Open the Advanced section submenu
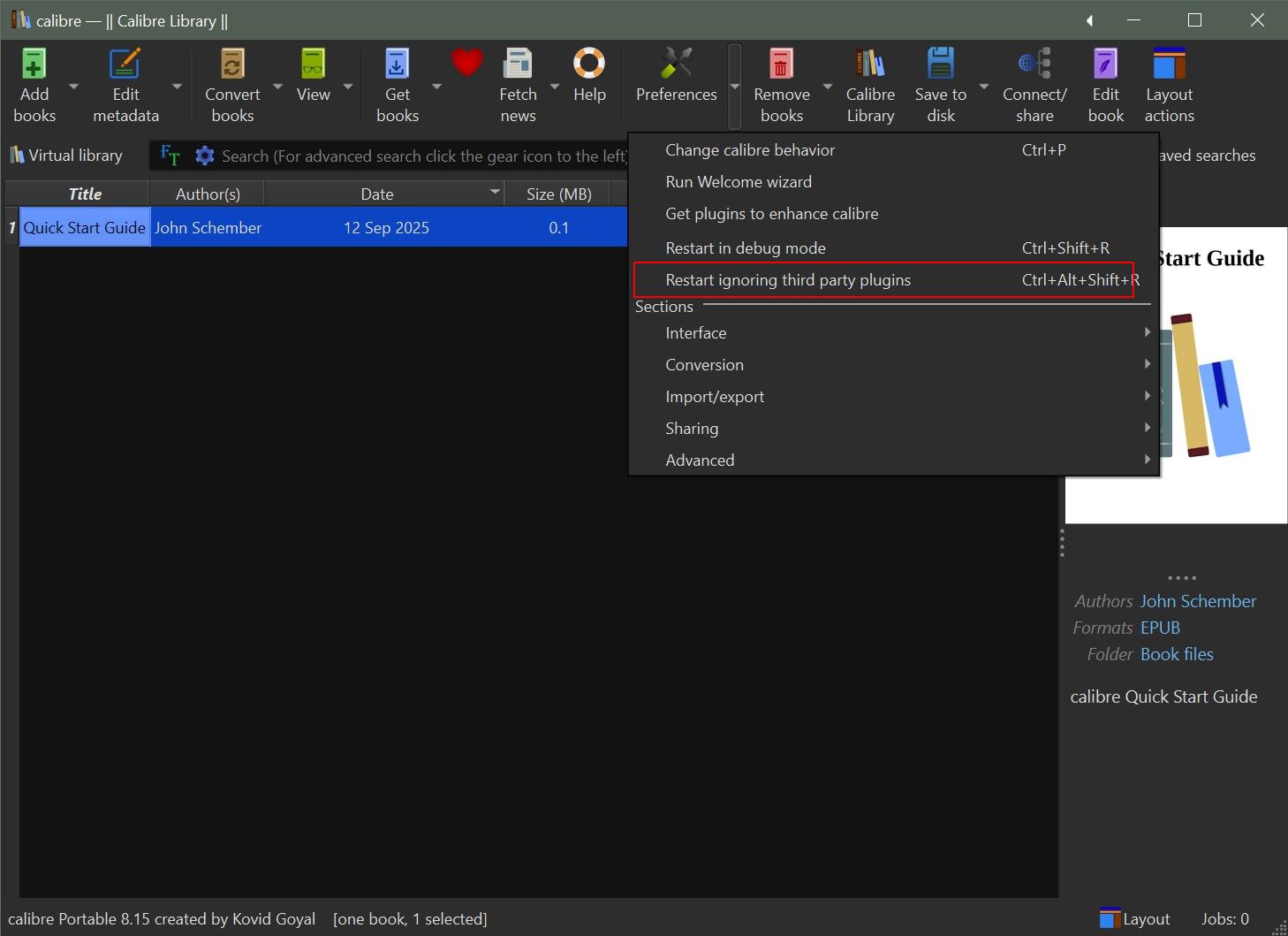The height and width of the screenshot is (936, 1288). 893,460
